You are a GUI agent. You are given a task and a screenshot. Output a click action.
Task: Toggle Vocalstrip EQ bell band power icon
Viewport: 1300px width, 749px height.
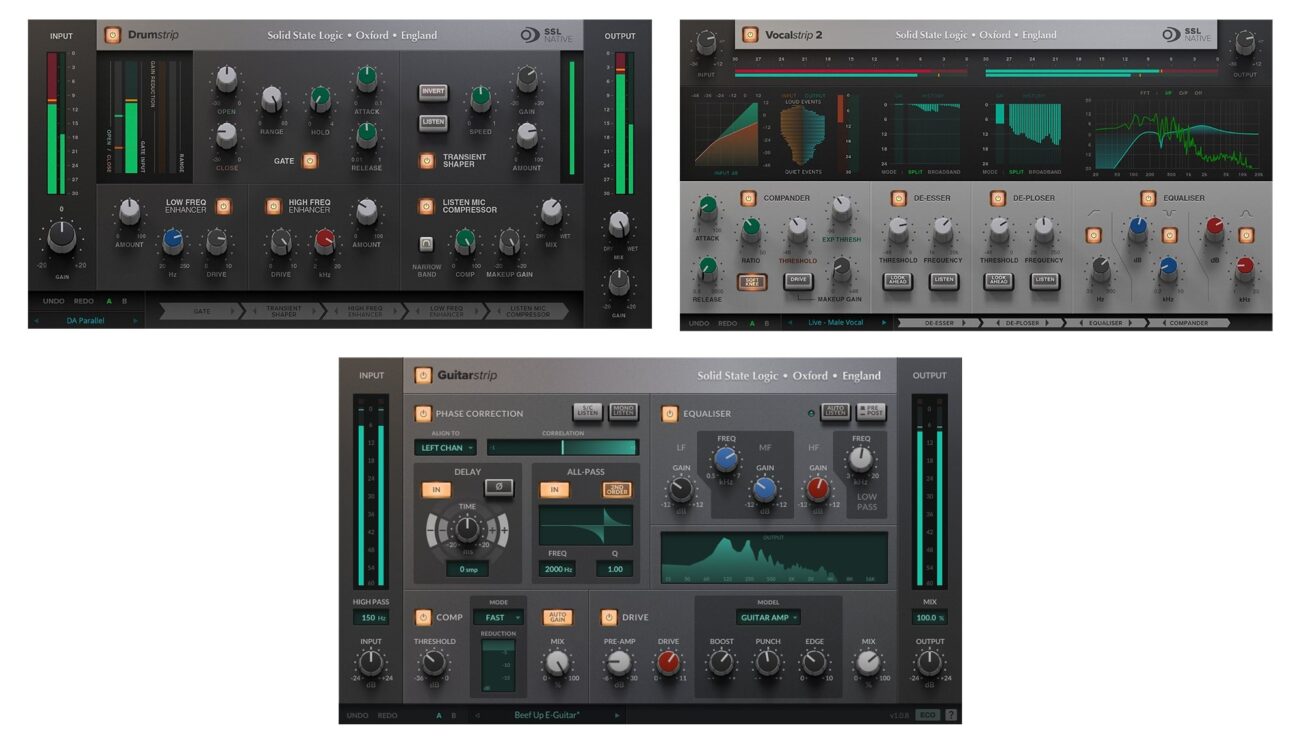pos(1245,235)
